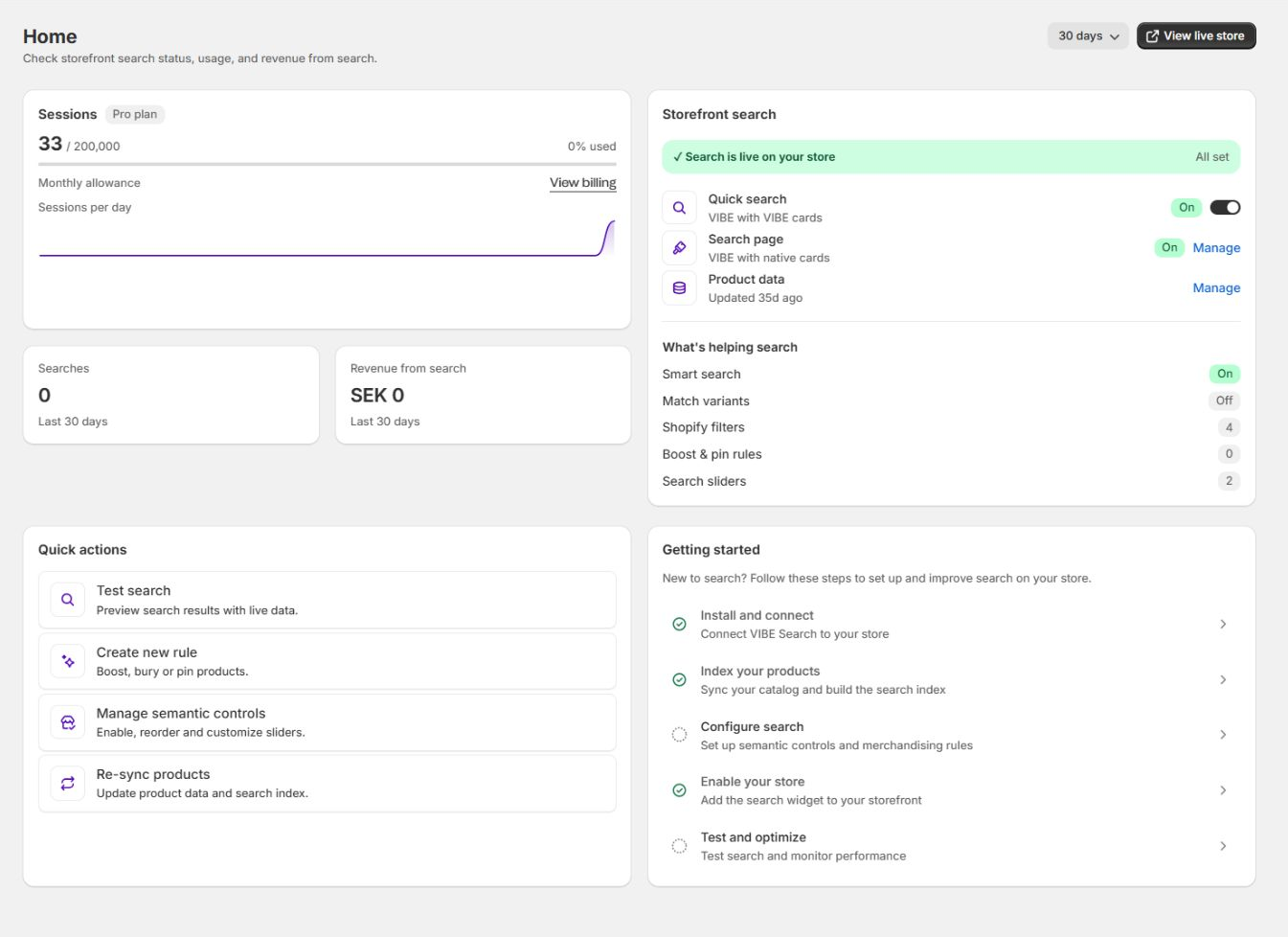
Task: Open the Create new rule quick action
Action: [x=328, y=661]
